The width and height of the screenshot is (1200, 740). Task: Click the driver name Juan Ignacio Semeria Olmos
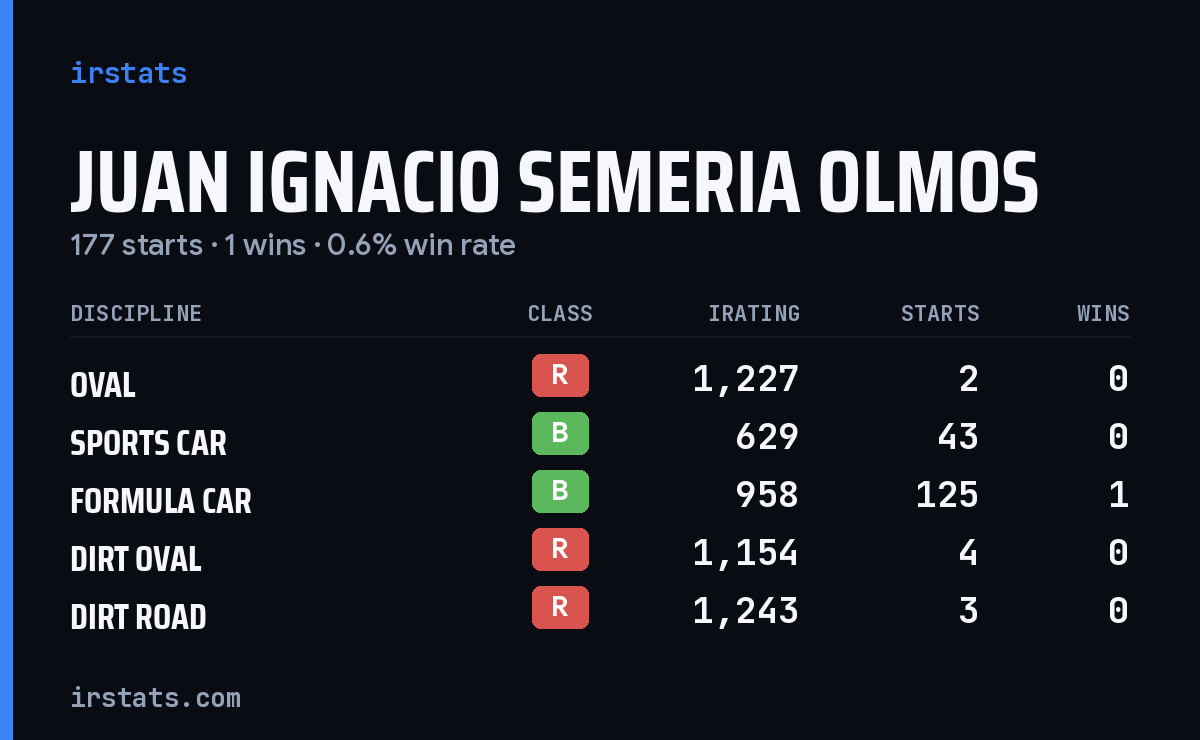click(x=555, y=183)
